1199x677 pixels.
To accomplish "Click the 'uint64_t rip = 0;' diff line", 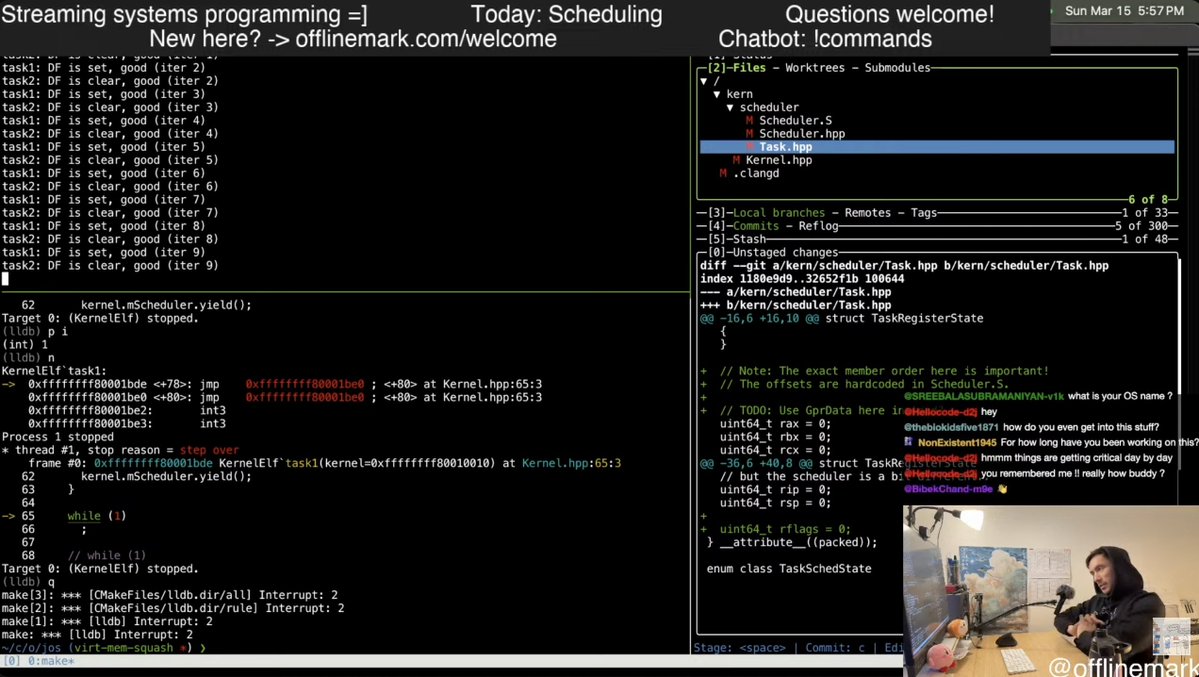I will (x=775, y=490).
